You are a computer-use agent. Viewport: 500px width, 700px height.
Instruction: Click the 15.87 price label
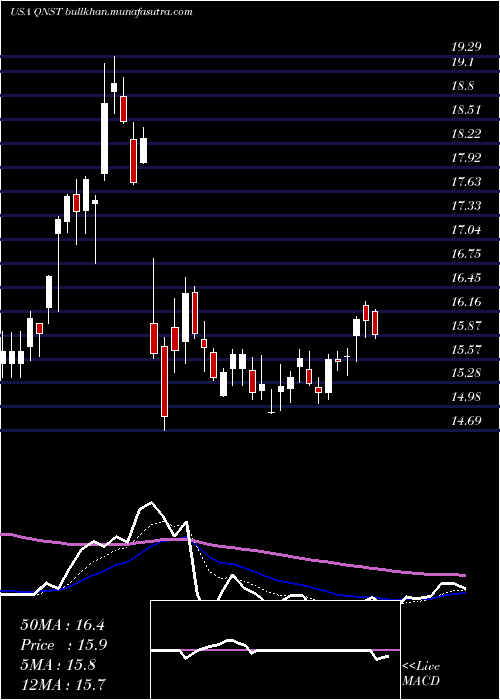[467, 325]
